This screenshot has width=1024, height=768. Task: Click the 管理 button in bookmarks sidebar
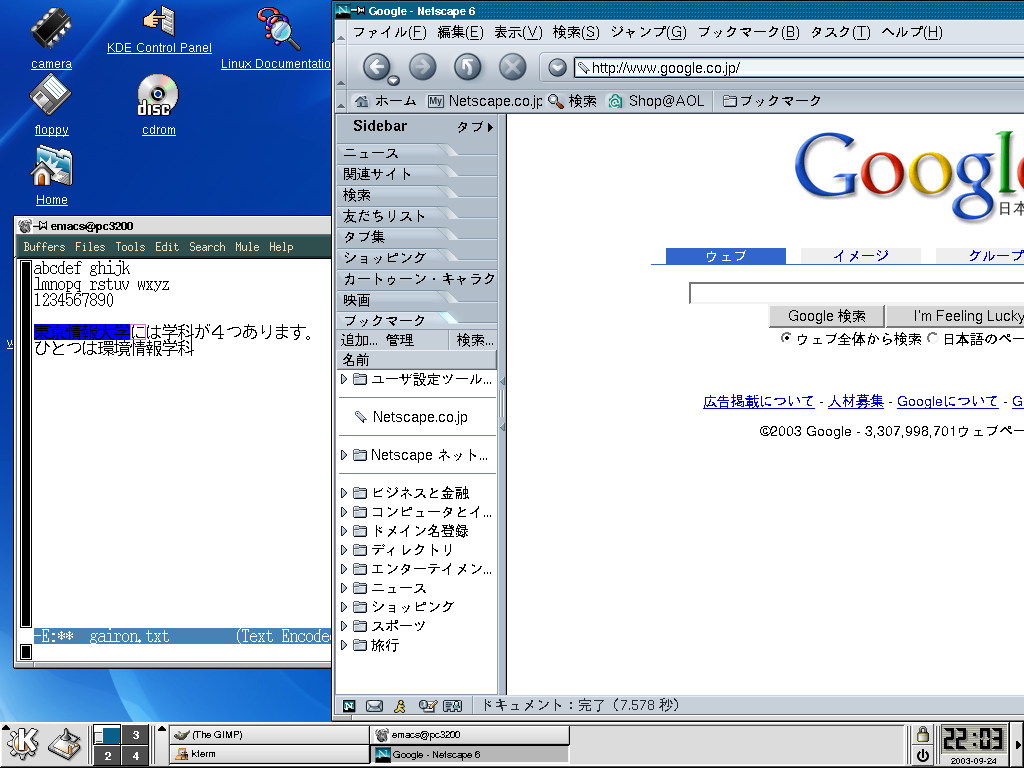pos(400,340)
